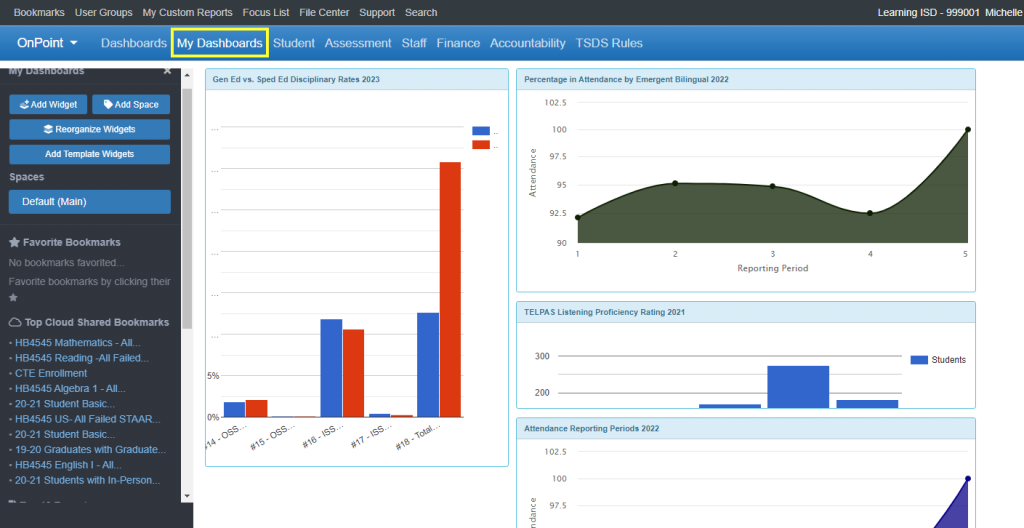This screenshot has height=528, width=1024.
Task: Click the tall red #18 - Total bar
Action: click(450, 289)
